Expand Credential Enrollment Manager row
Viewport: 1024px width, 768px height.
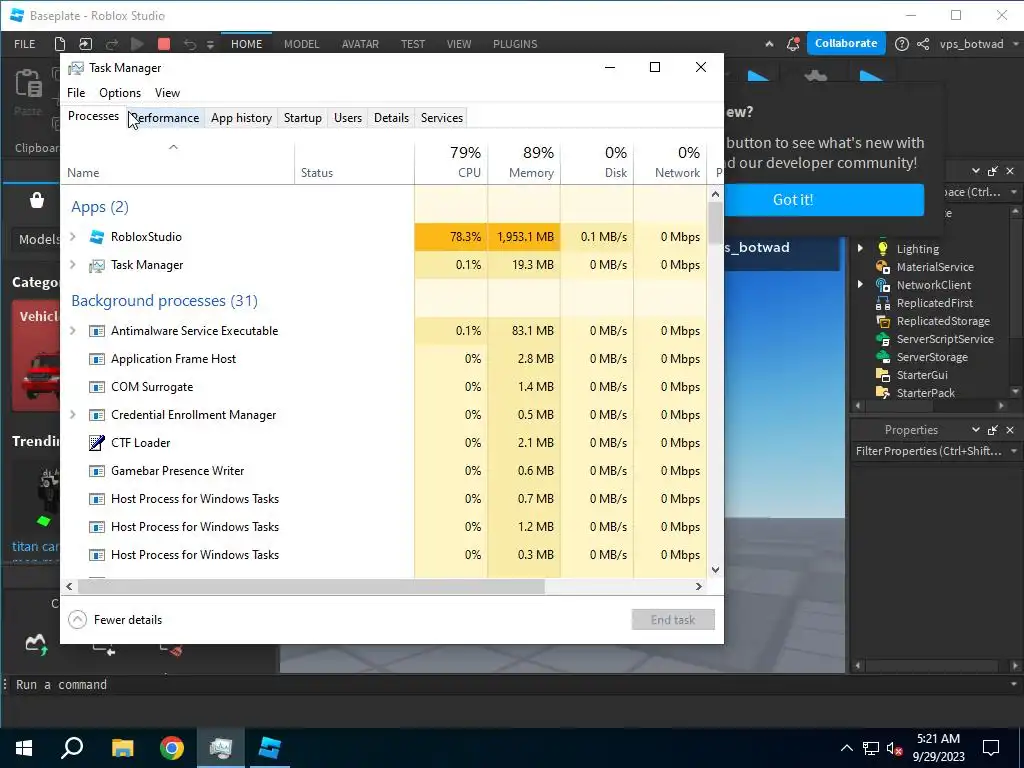tap(73, 415)
